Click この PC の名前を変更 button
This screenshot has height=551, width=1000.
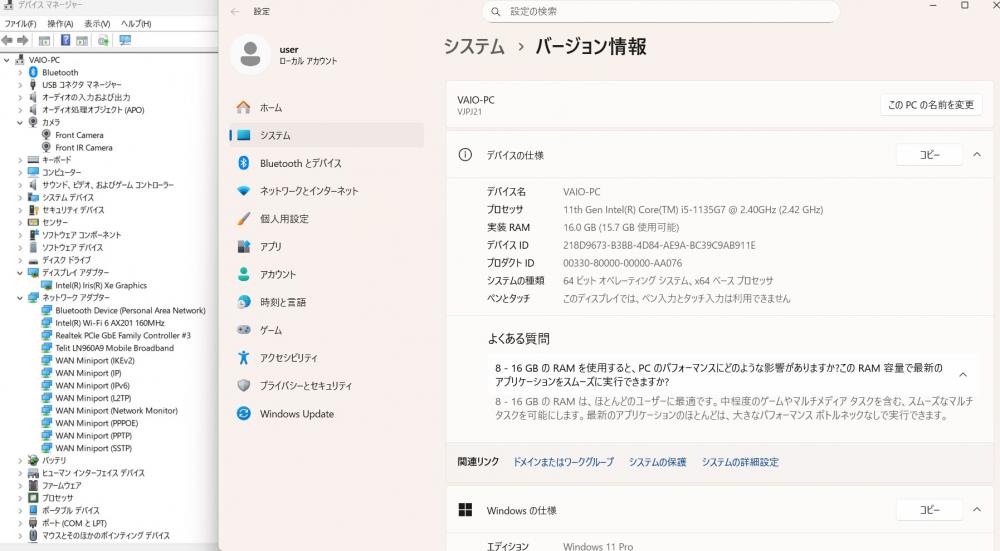pos(931,105)
